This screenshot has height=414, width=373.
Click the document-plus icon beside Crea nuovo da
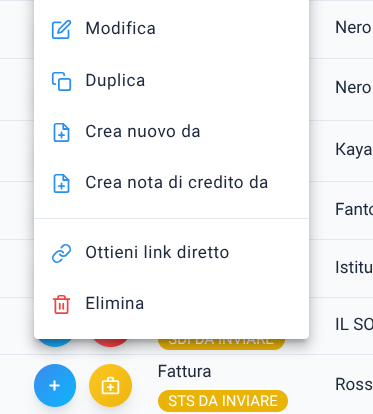pos(61,133)
